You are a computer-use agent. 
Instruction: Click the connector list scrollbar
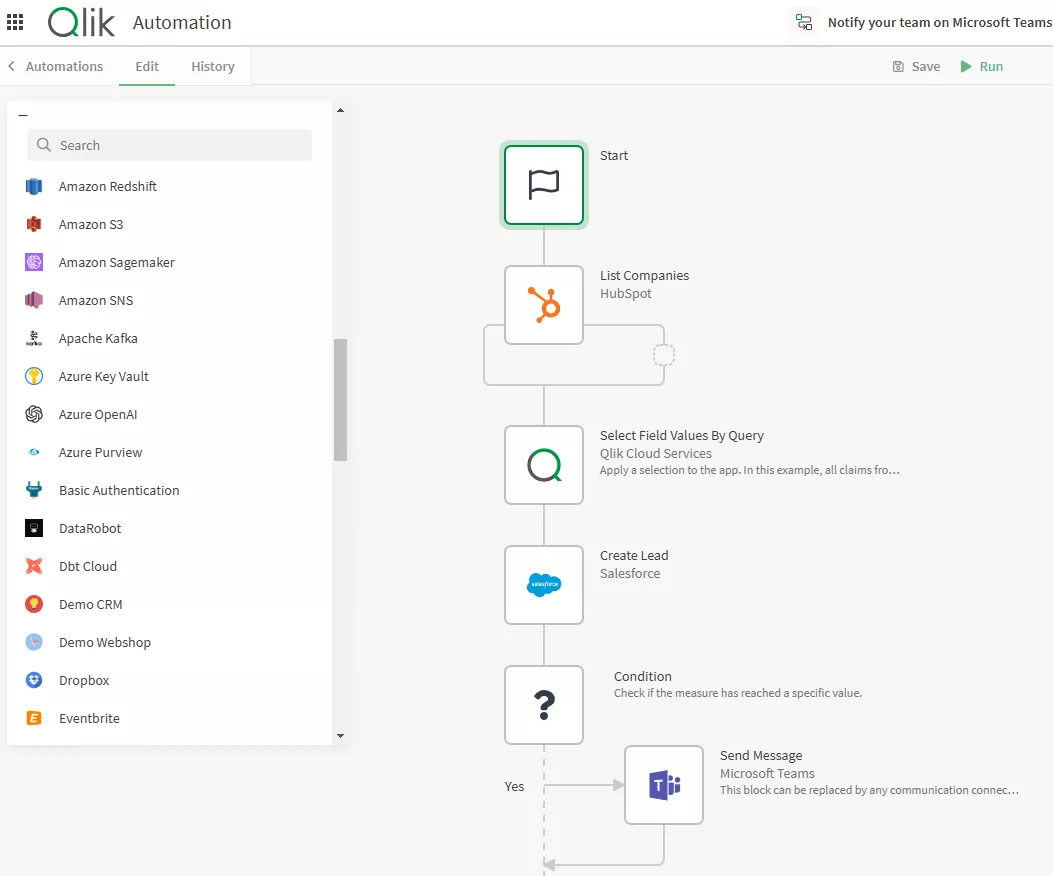coord(341,400)
